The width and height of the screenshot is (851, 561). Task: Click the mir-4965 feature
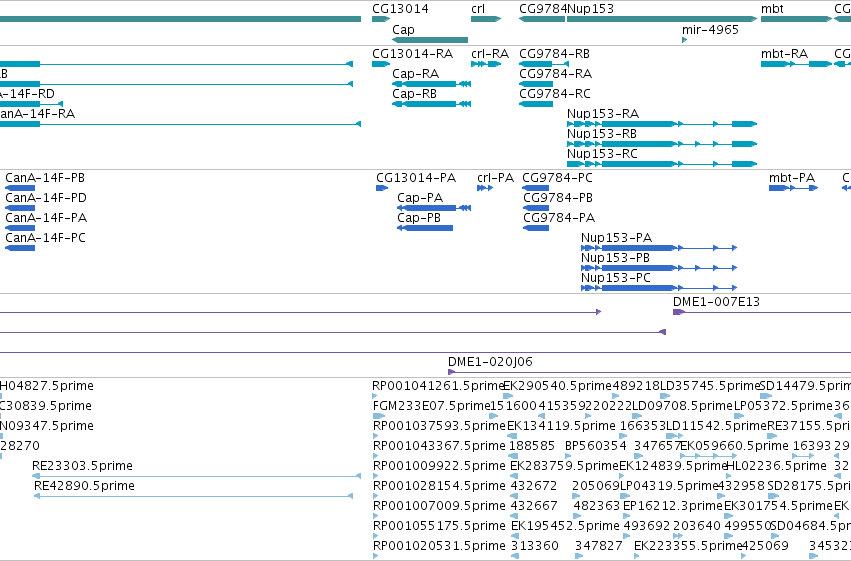[684, 40]
